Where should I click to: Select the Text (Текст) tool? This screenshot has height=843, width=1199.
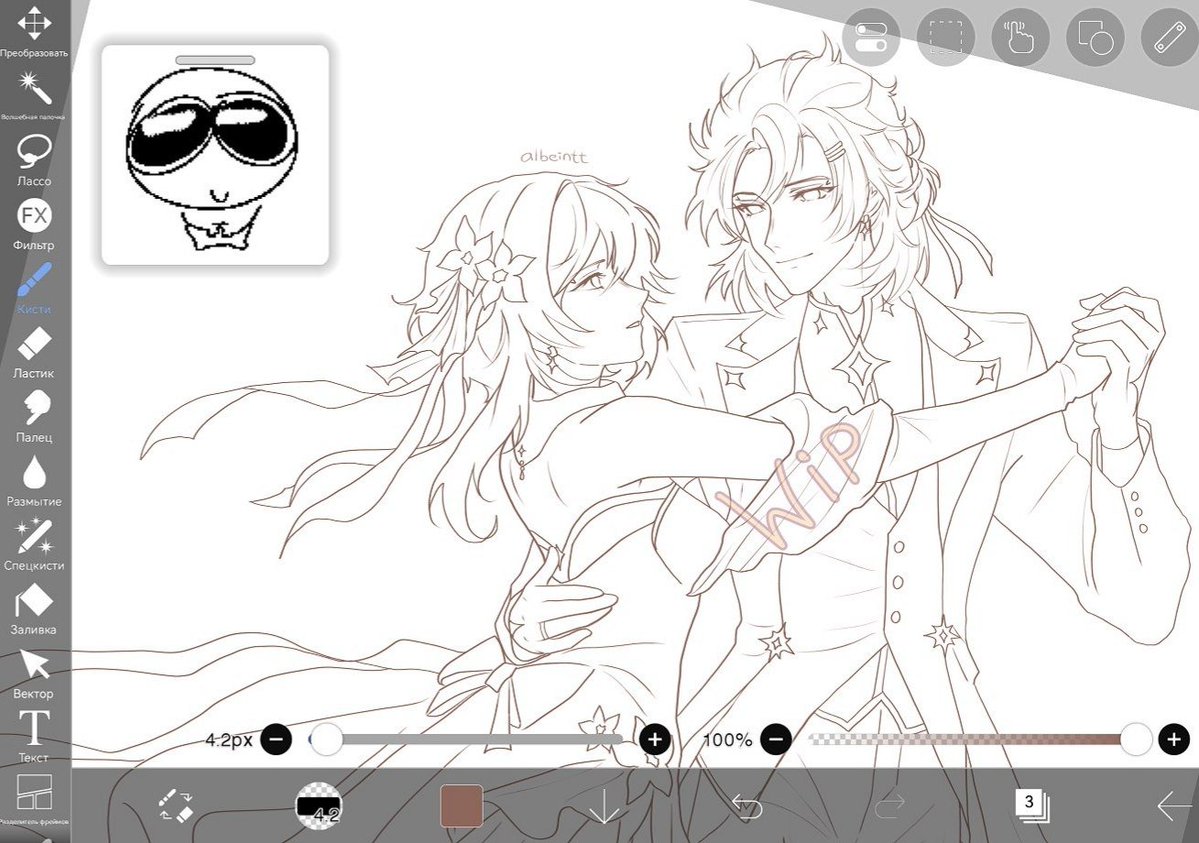coord(34,736)
